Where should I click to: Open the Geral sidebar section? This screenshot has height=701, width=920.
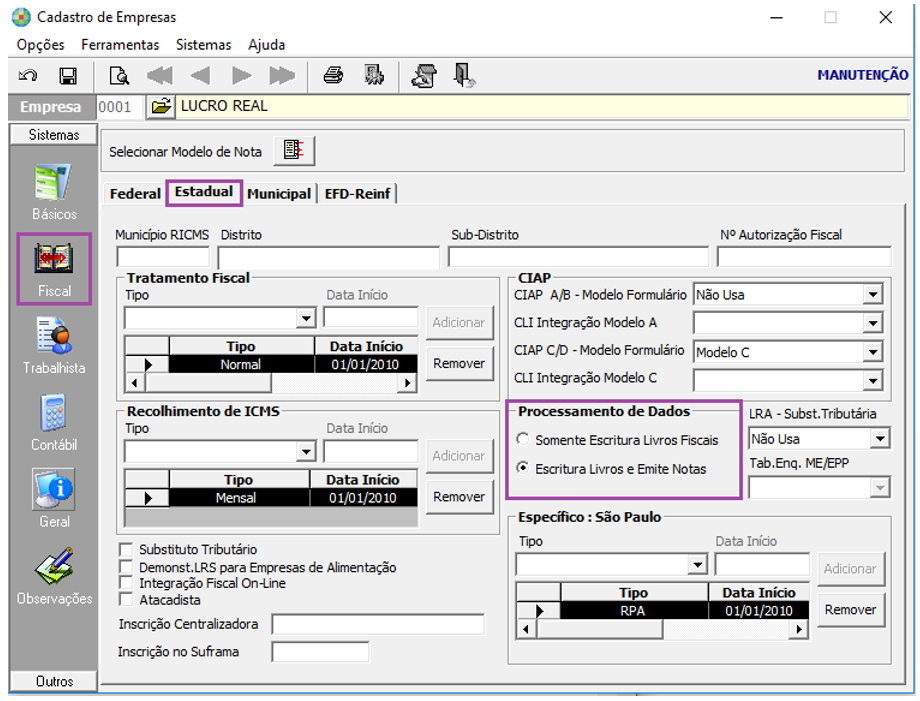pyautogui.click(x=54, y=499)
